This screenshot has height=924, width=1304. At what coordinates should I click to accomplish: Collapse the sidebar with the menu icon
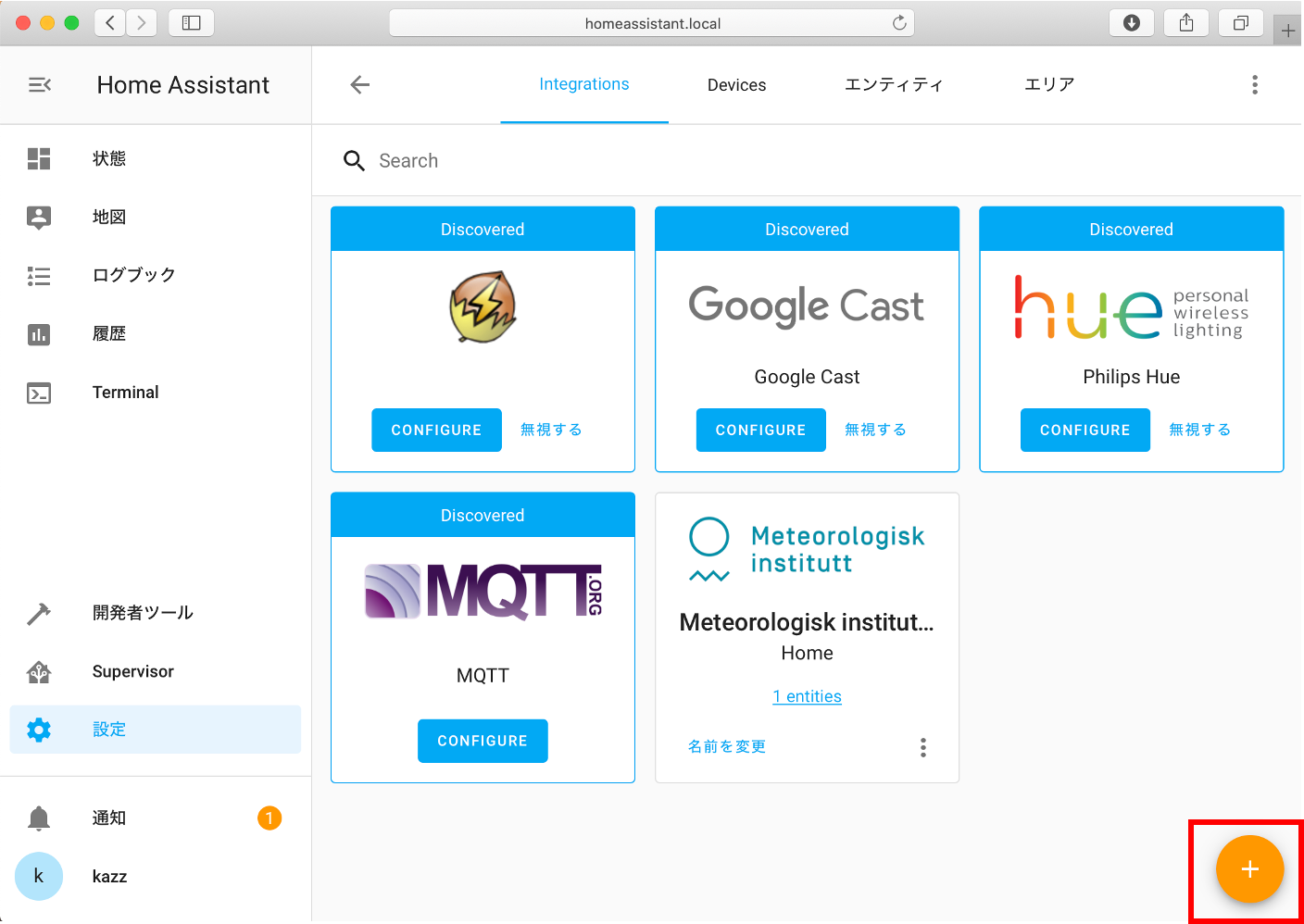(39, 85)
